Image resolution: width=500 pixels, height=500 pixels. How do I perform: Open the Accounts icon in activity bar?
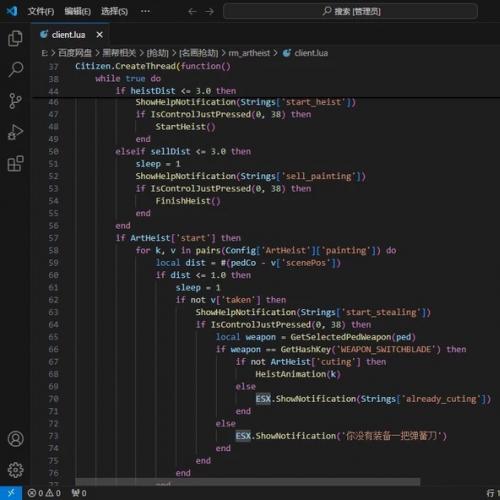[x=15, y=439]
